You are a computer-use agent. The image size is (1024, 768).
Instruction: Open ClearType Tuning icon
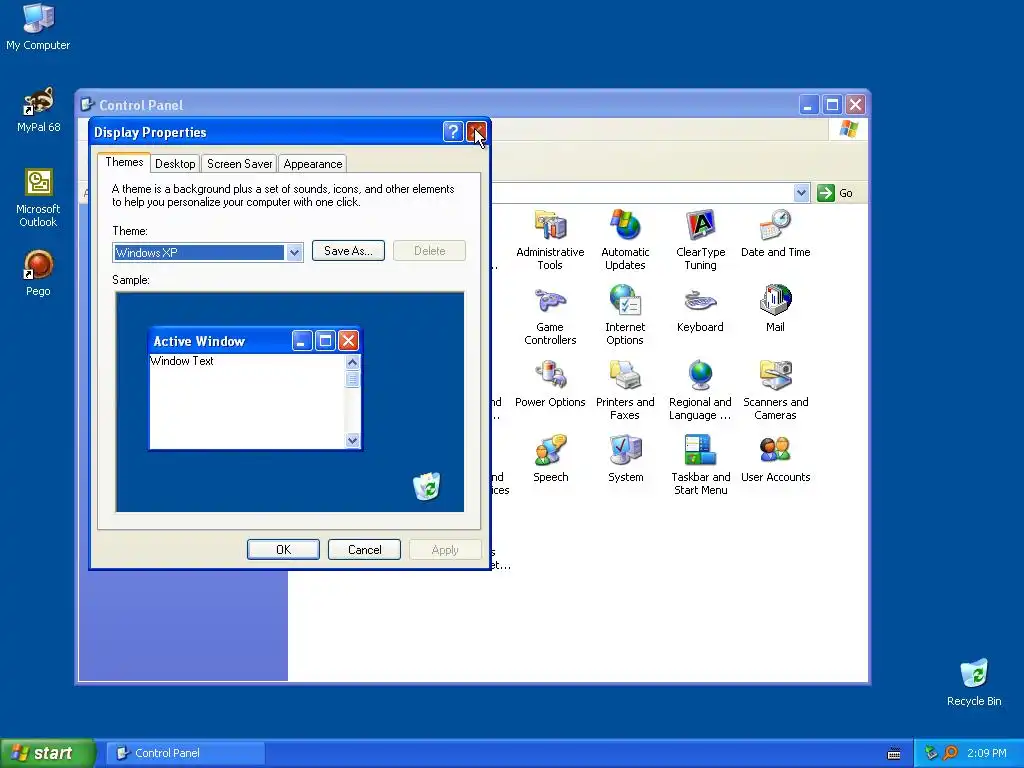click(x=700, y=239)
